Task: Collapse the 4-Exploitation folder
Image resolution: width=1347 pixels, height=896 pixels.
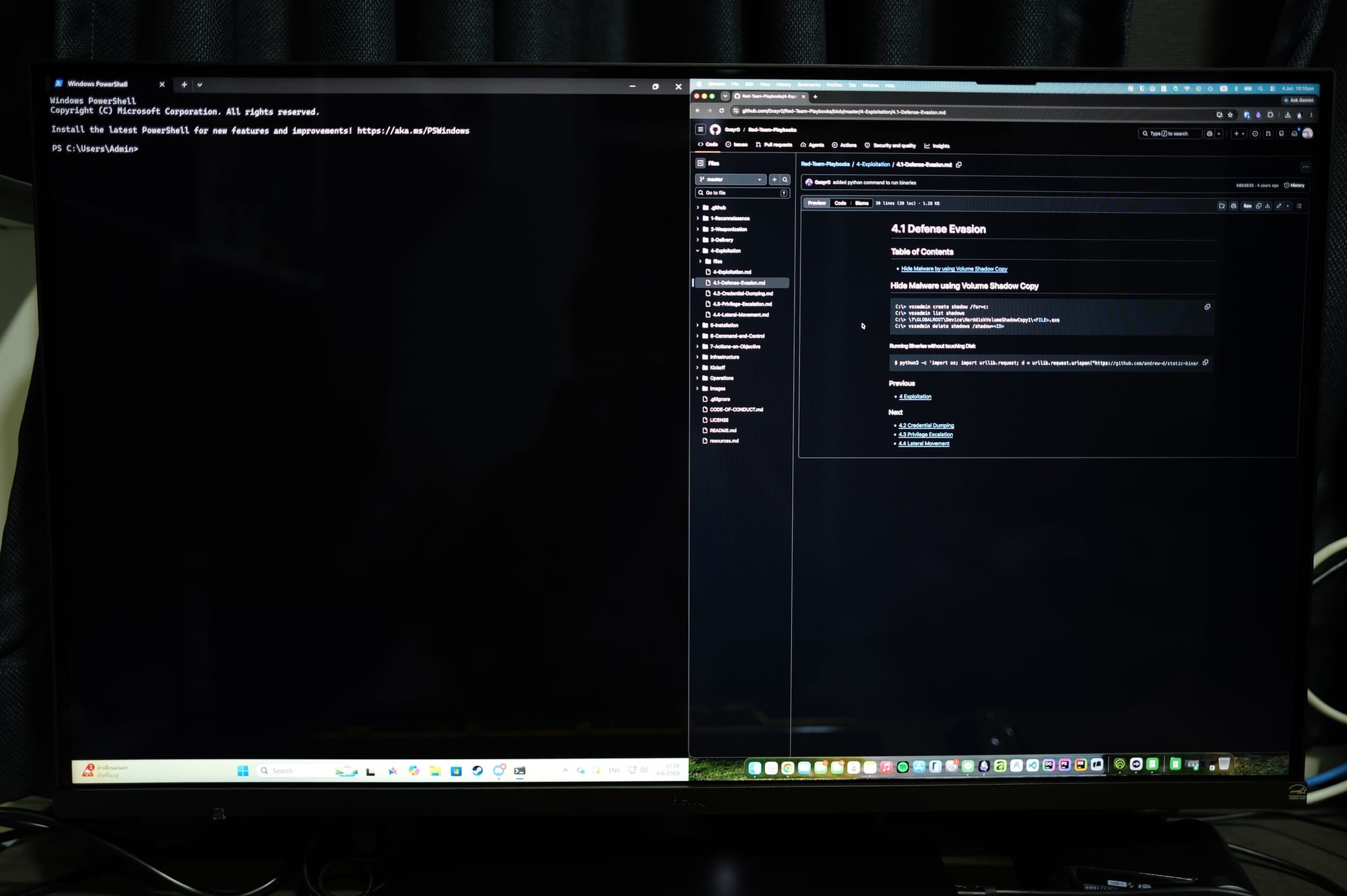Action: pyautogui.click(x=698, y=251)
